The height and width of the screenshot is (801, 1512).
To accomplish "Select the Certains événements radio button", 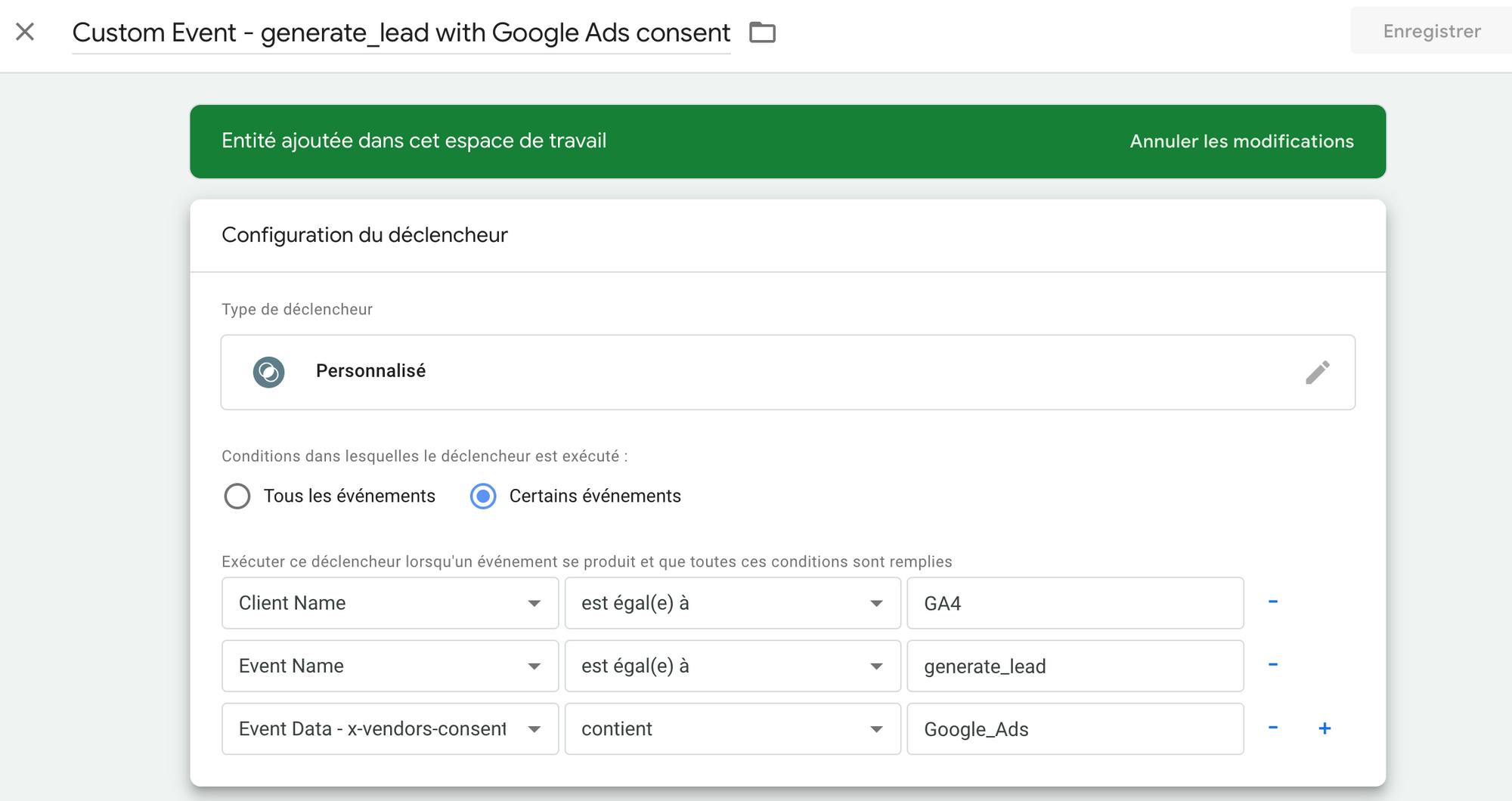I will coord(483,496).
